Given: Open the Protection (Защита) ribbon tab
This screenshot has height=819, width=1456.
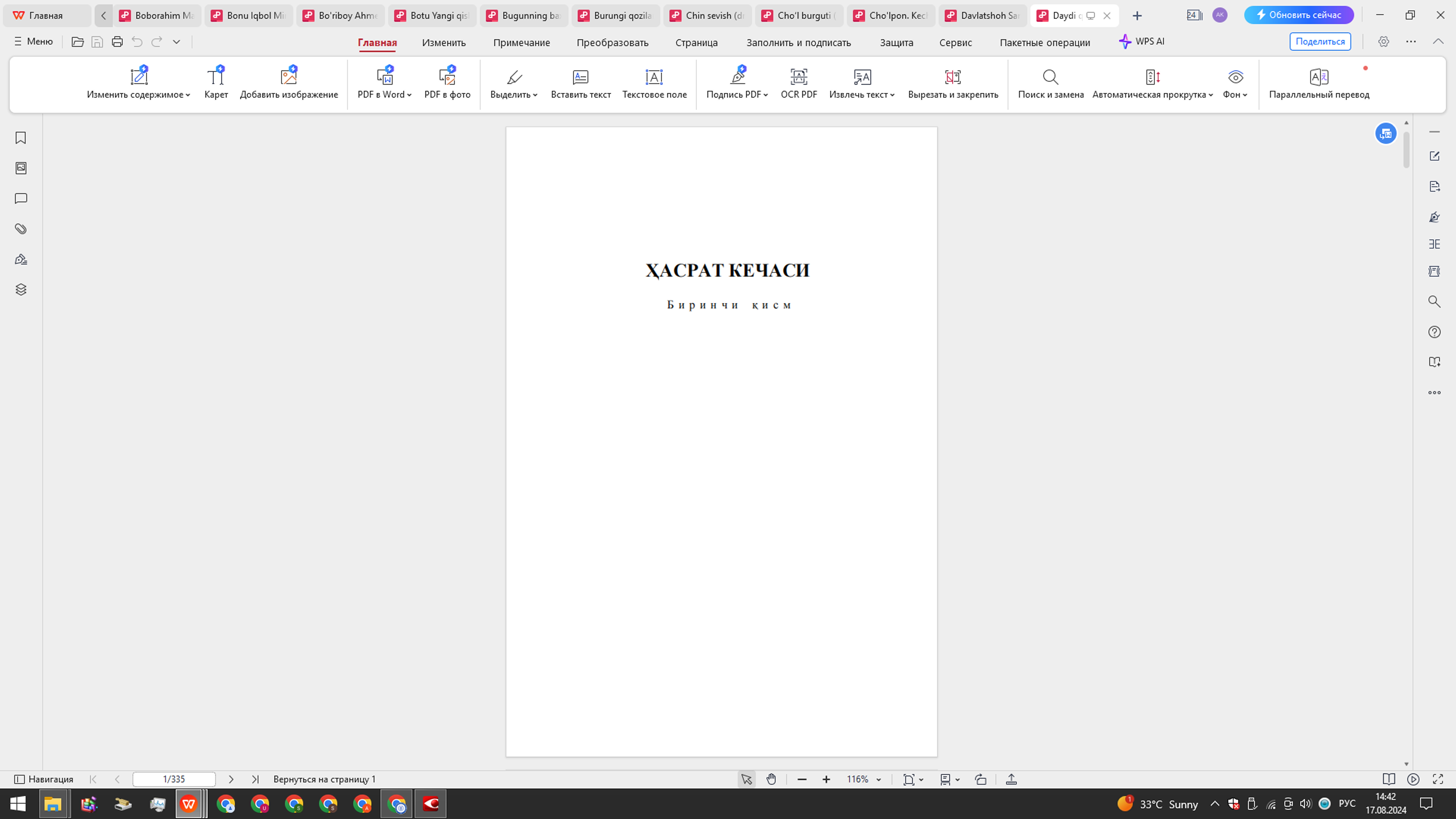Looking at the screenshot, I should point(896,42).
